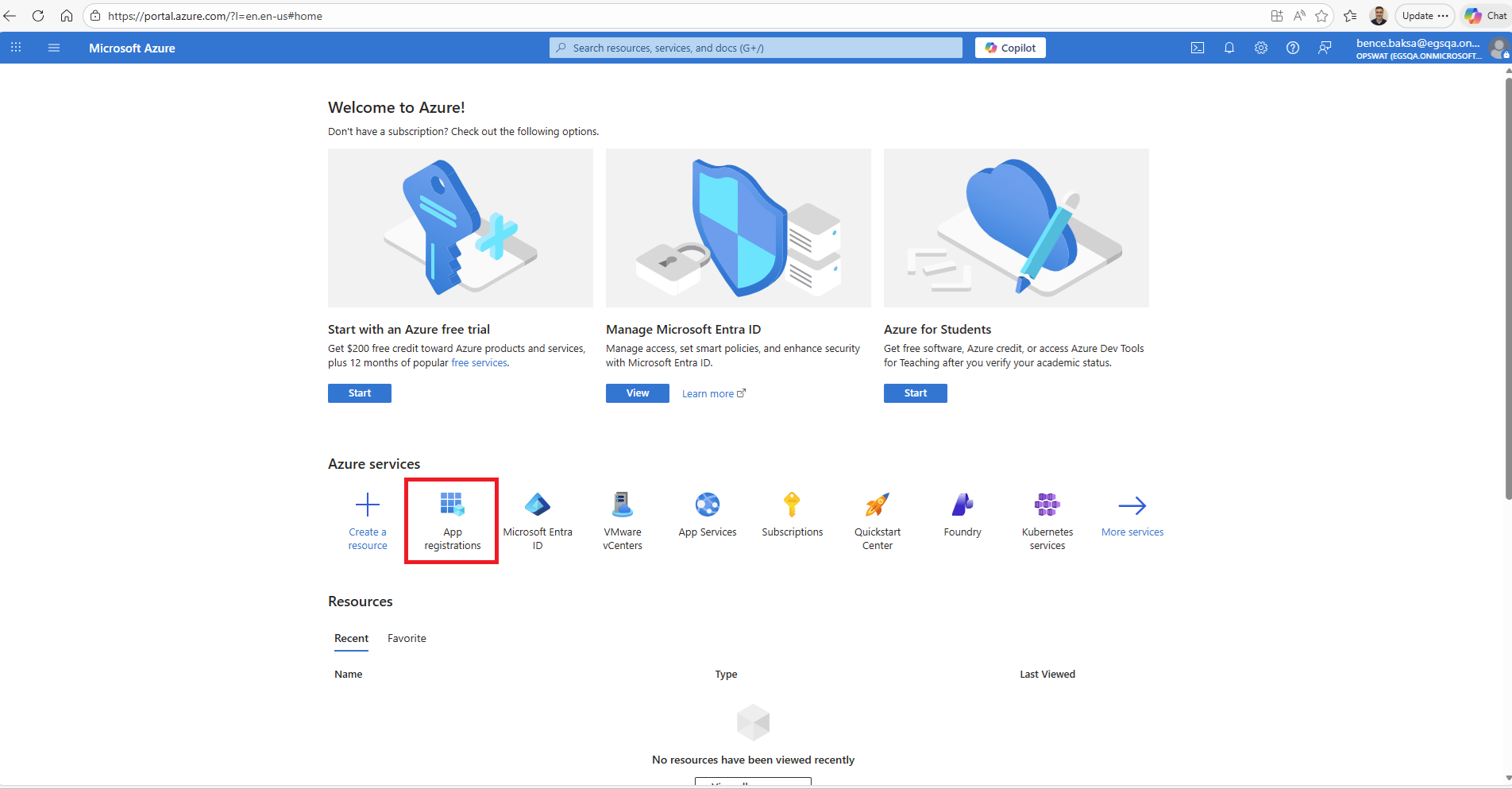Screen dimensions: 1512x789
Task: Start the Azure free trial
Action: tap(360, 393)
